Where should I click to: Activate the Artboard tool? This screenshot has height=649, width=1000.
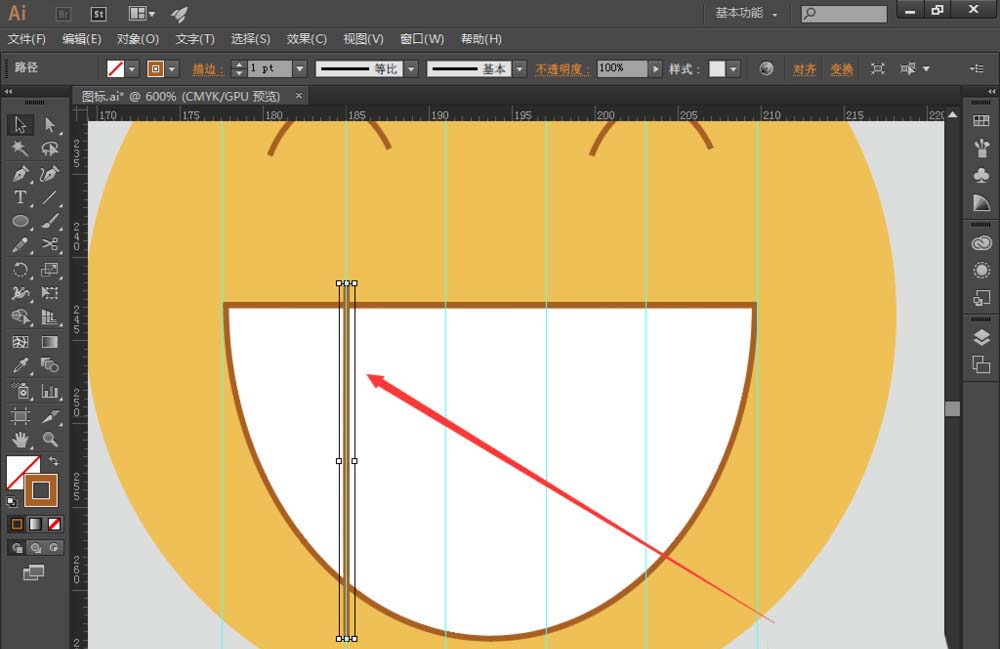(20, 416)
